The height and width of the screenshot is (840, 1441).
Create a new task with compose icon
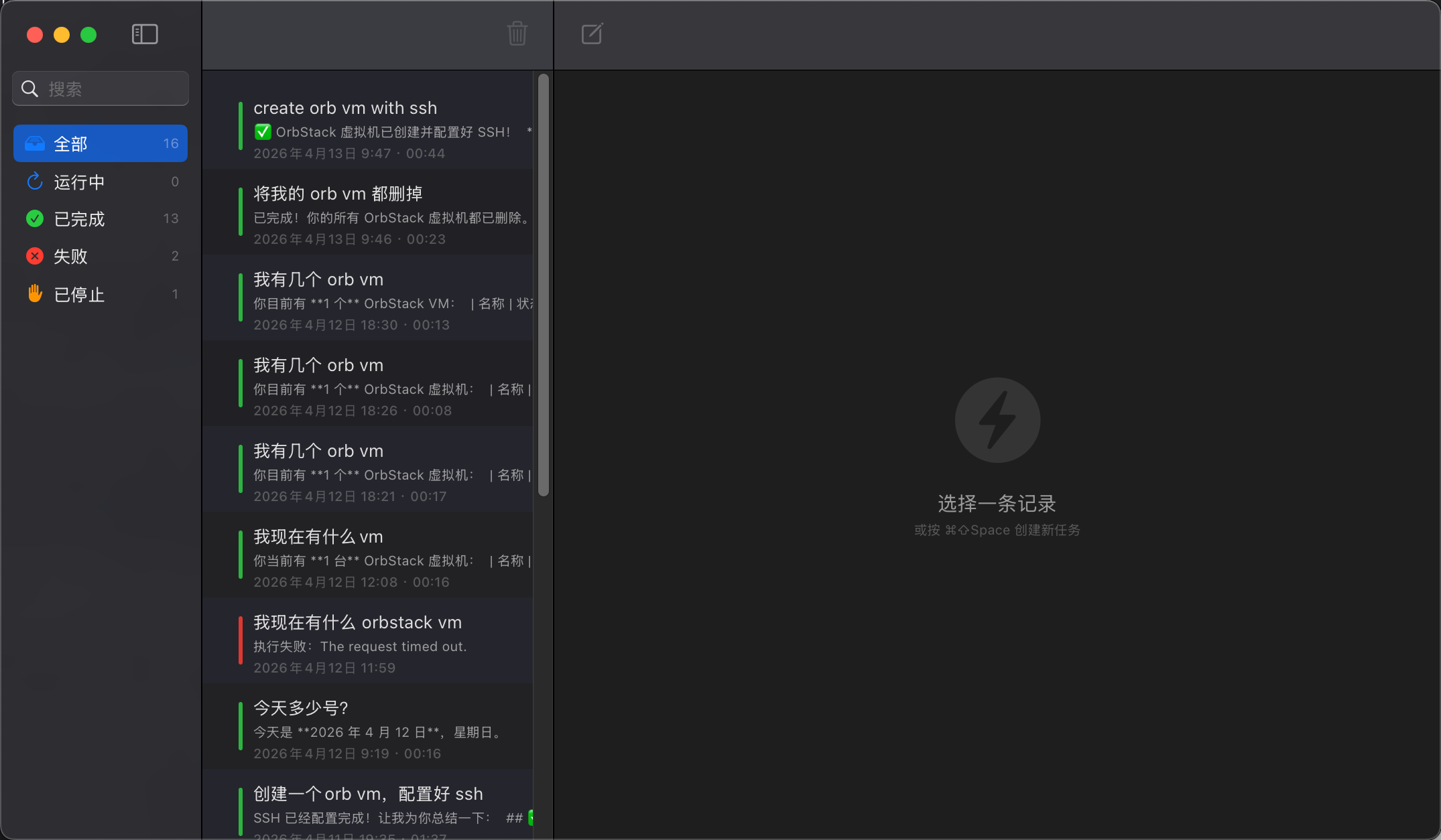coord(592,33)
